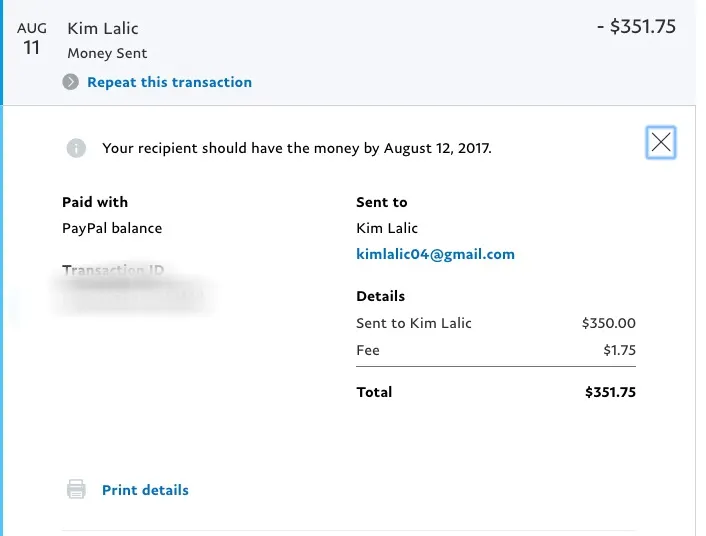This screenshot has height=536, width=706.
Task: Select the - $351.75 amount in header
Action: 643,27
